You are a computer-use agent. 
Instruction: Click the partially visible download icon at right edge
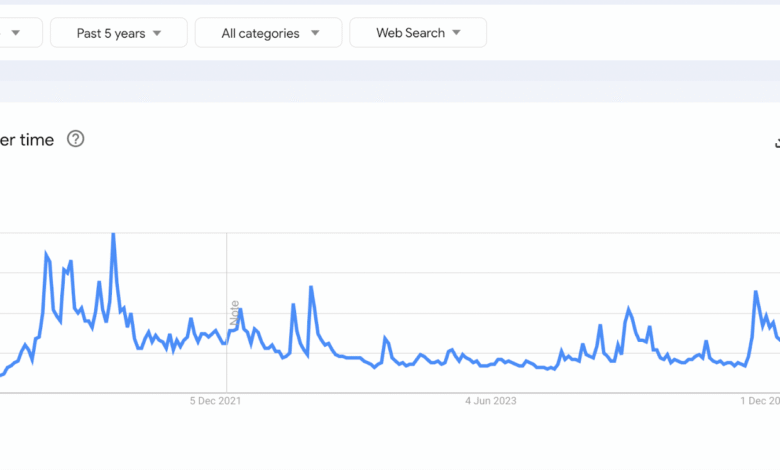pyautogui.click(x=777, y=143)
